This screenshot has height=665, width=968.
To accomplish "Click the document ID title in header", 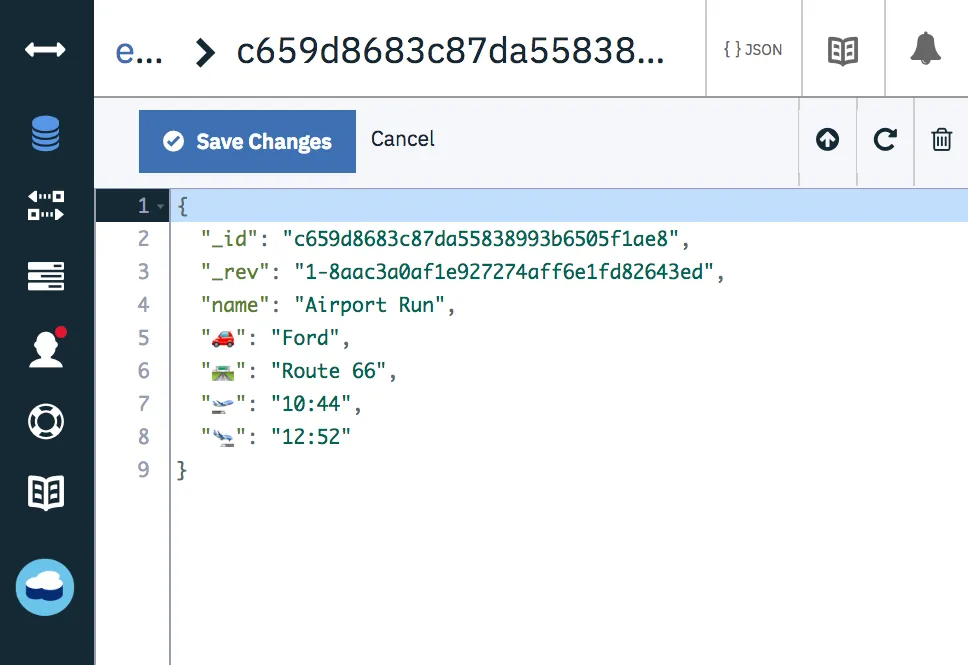I will [x=451, y=51].
